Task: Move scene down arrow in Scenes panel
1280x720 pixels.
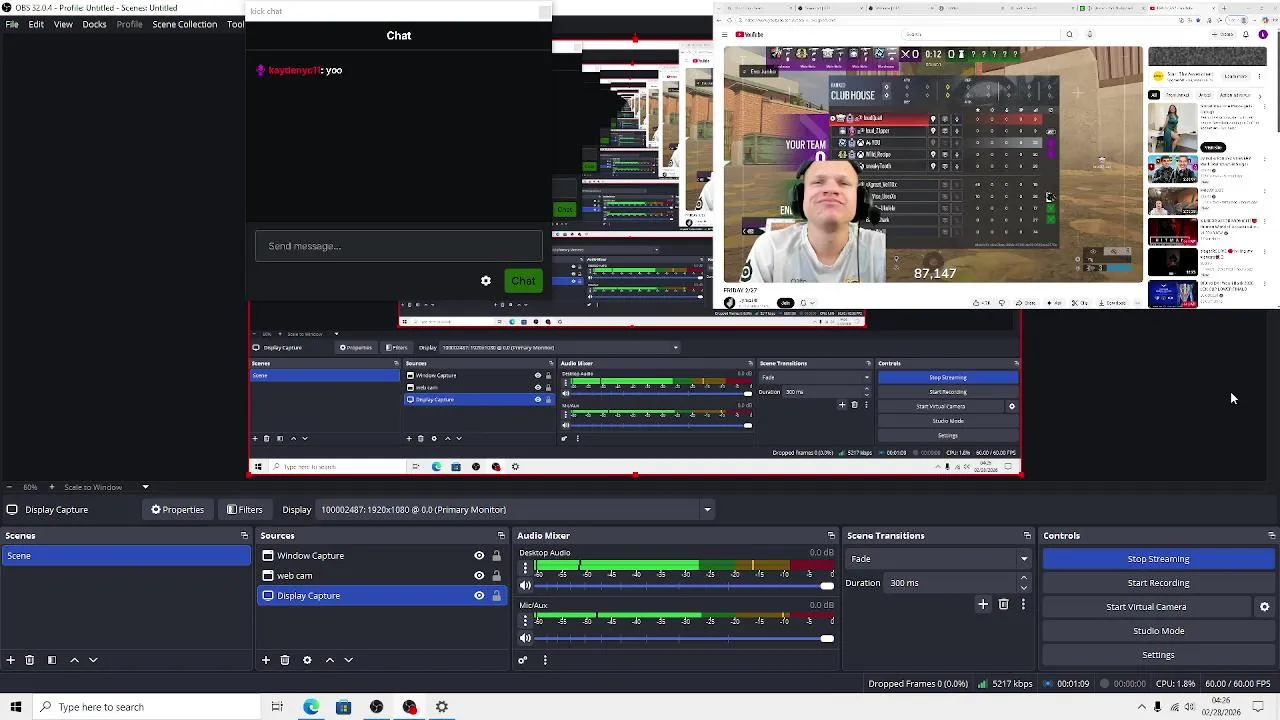Action: [93, 660]
